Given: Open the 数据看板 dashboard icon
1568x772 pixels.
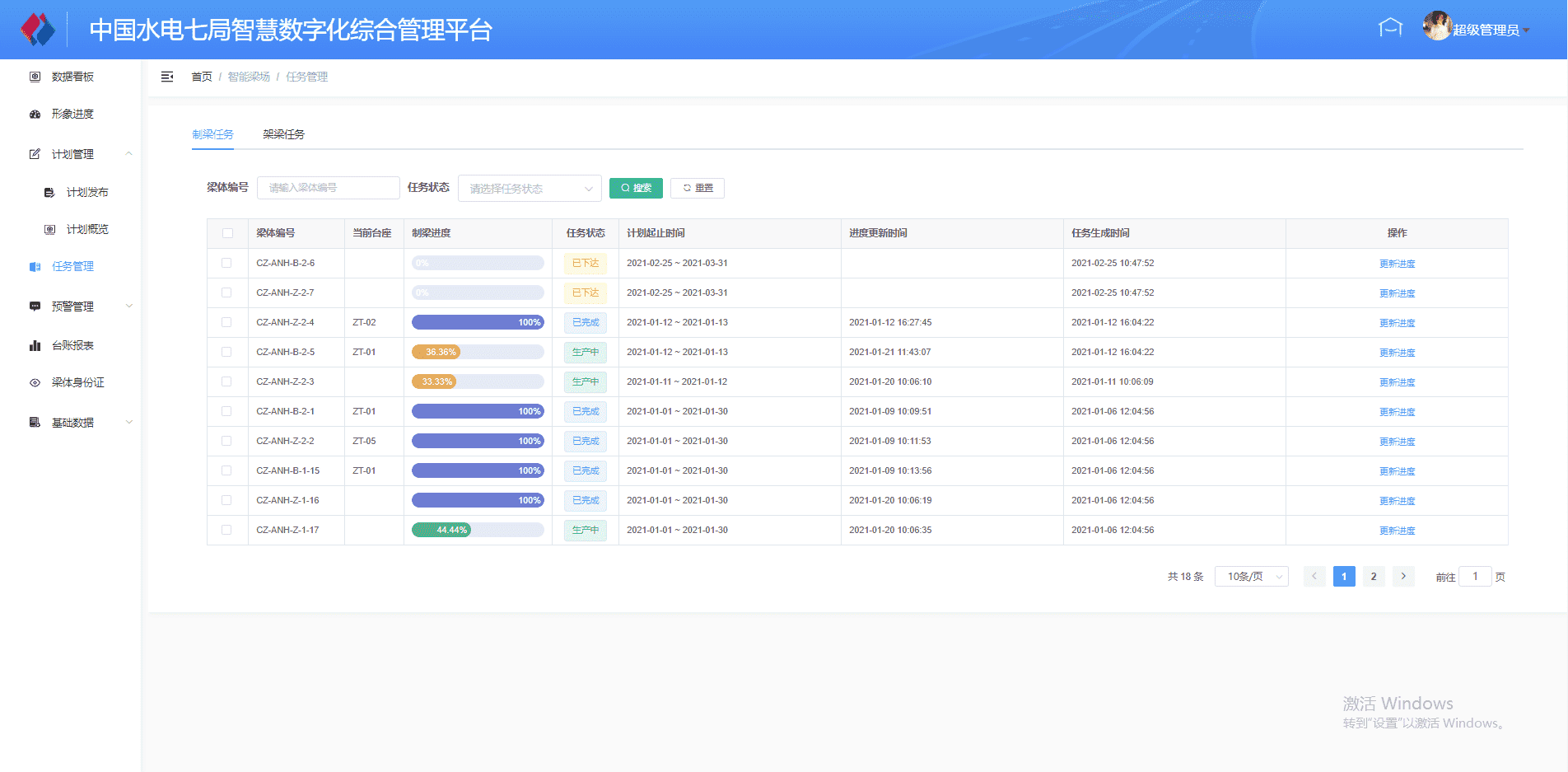Looking at the screenshot, I should pyautogui.click(x=35, y=77).
